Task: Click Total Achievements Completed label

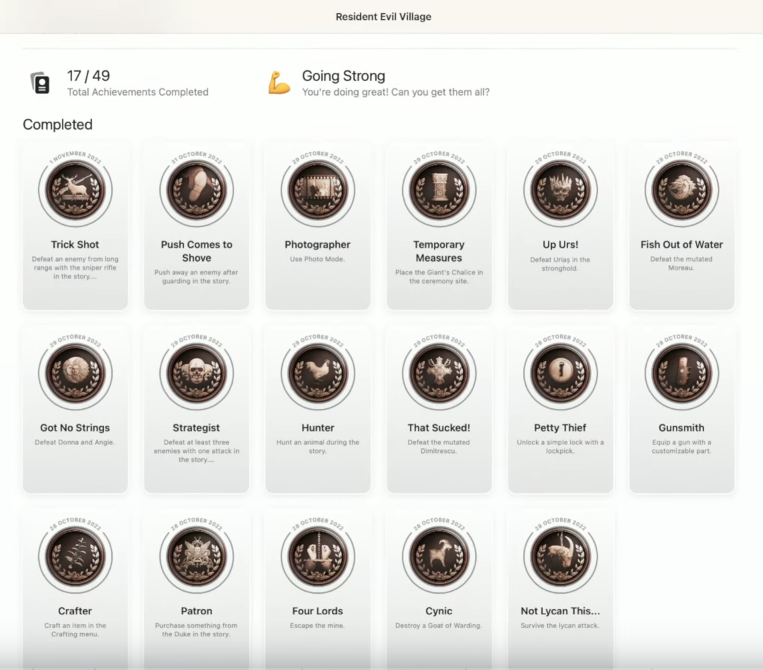Action: coord(138,92)
